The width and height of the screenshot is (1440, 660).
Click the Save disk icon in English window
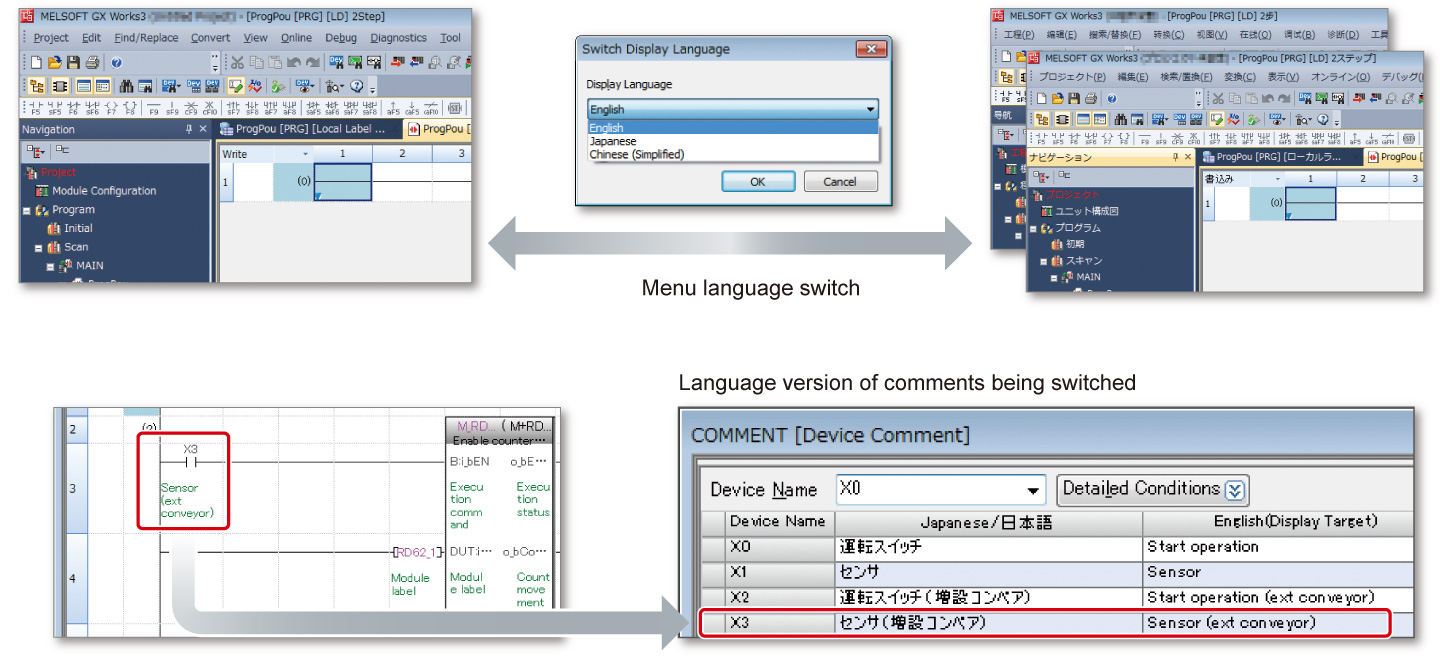click(73, 62)
